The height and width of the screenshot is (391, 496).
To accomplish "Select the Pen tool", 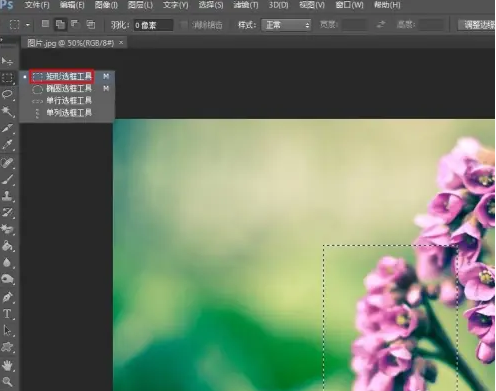I will point(7,297).
